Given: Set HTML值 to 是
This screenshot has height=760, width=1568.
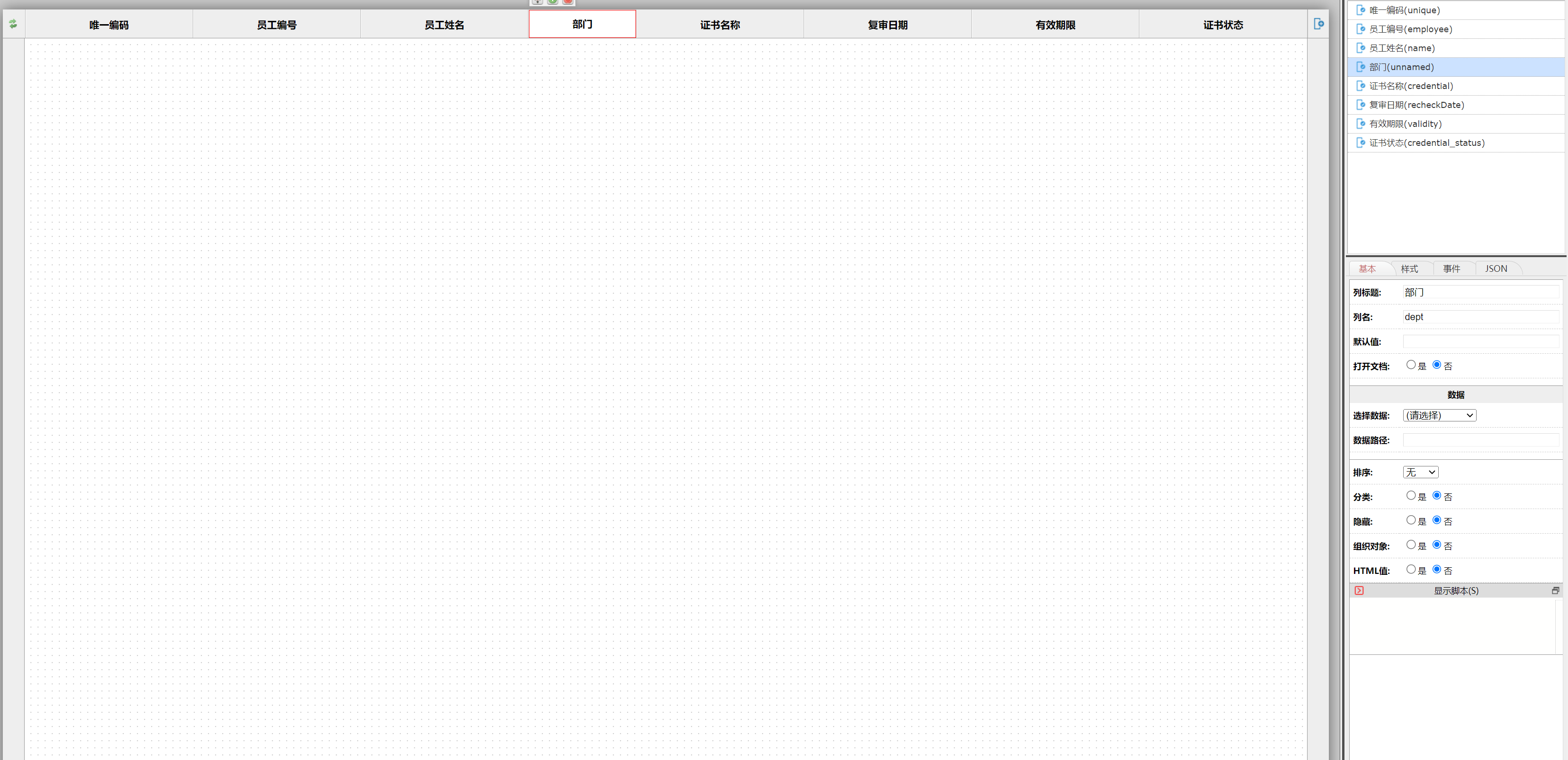Looking at the screenshot, I should (x=1410, y=570).
